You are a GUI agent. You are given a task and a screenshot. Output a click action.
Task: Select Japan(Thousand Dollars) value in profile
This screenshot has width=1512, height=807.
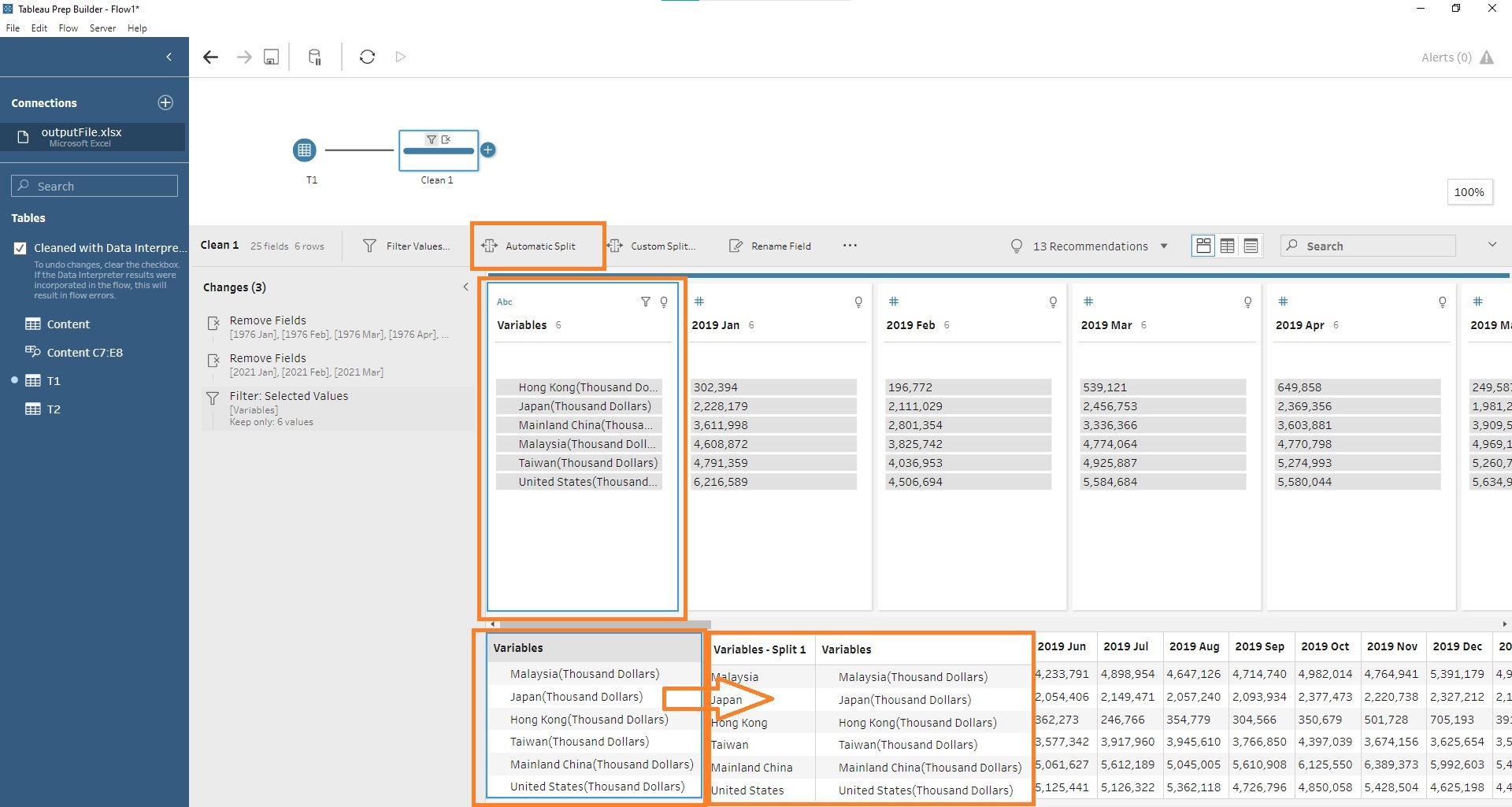click(579, 405)
